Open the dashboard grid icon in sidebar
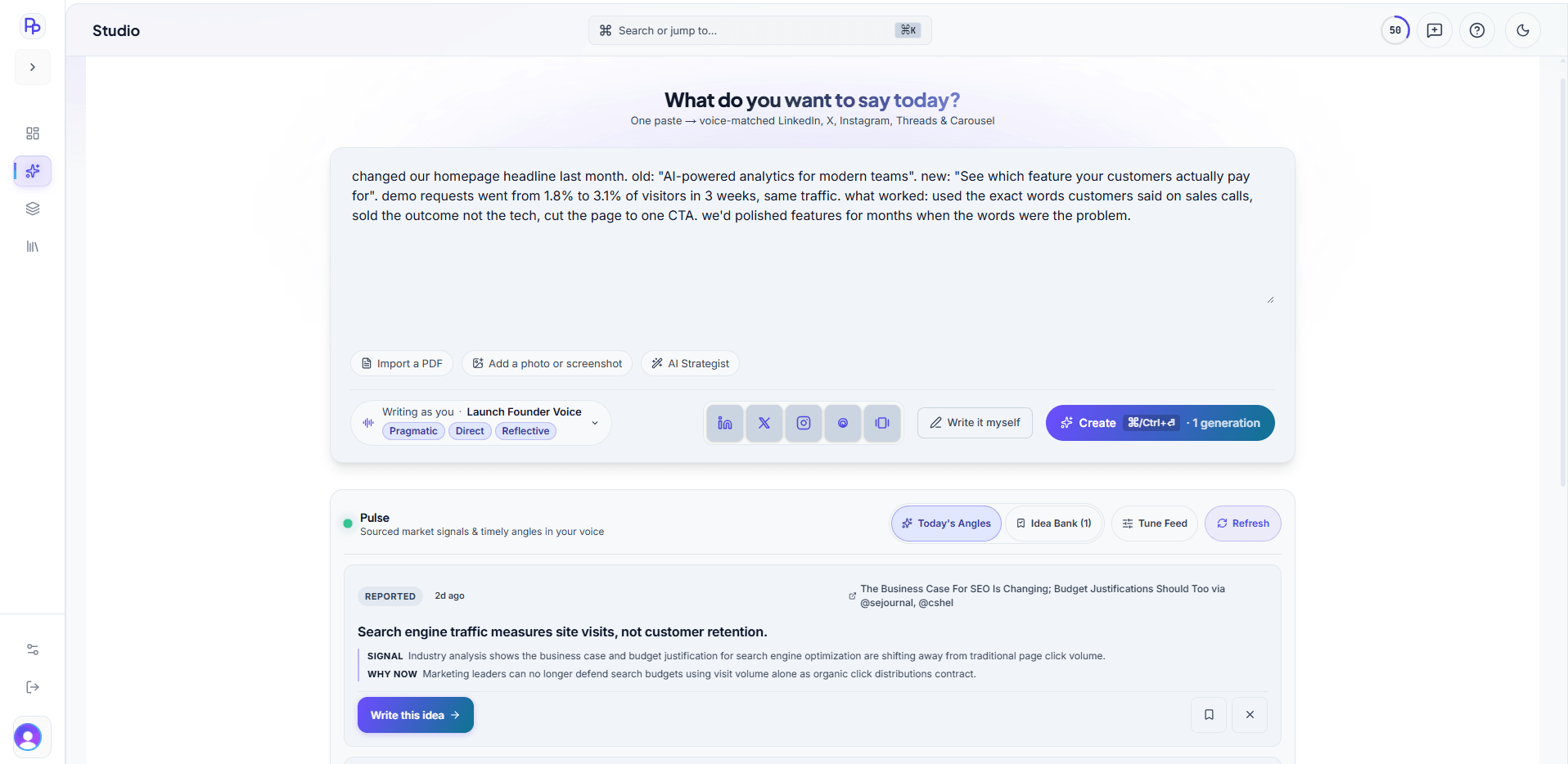 pos(33,133)
